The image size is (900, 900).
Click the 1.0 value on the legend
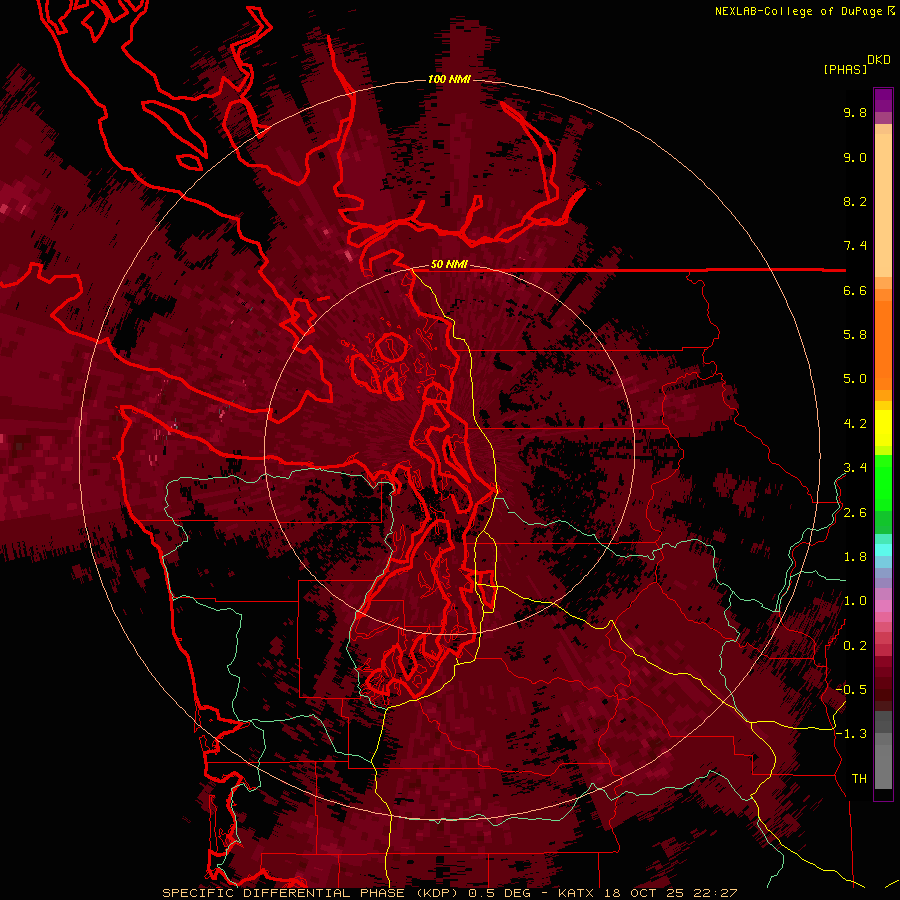[855, 601]
